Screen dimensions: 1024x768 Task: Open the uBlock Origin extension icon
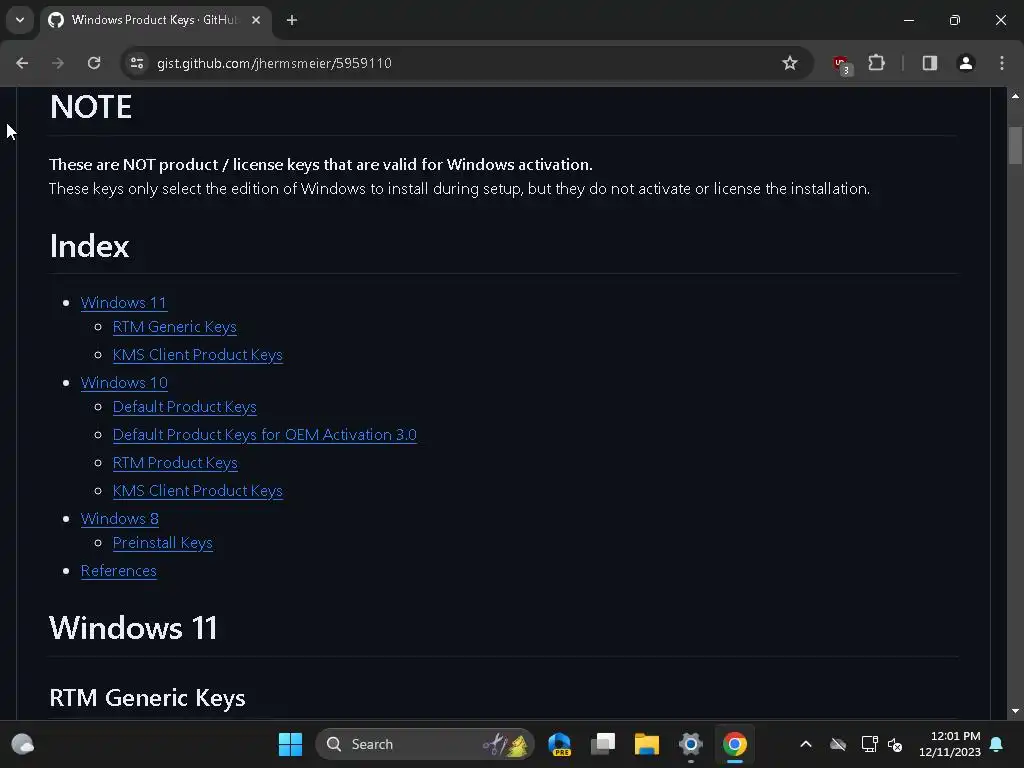point(841,64)
